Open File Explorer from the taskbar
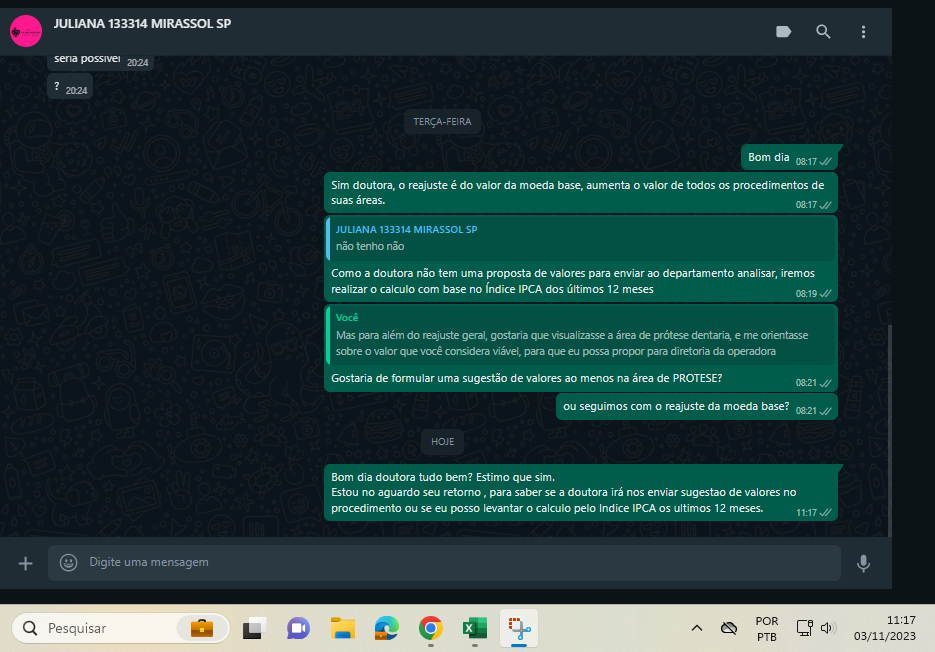This screenshot has width=935, height=652. [x=343, y=628]
